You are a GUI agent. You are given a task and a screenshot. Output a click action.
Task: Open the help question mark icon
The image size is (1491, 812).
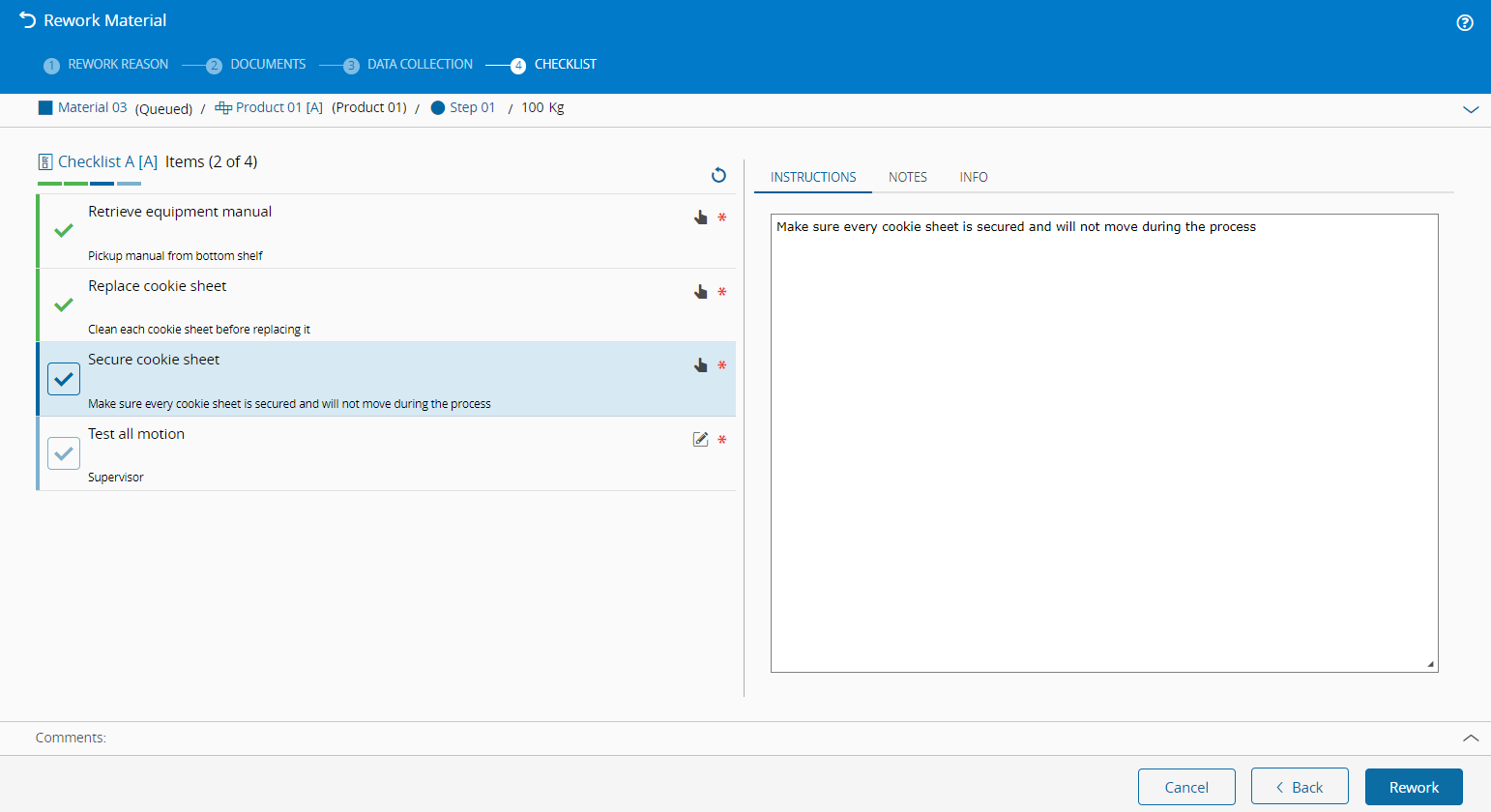point(1464,23)
